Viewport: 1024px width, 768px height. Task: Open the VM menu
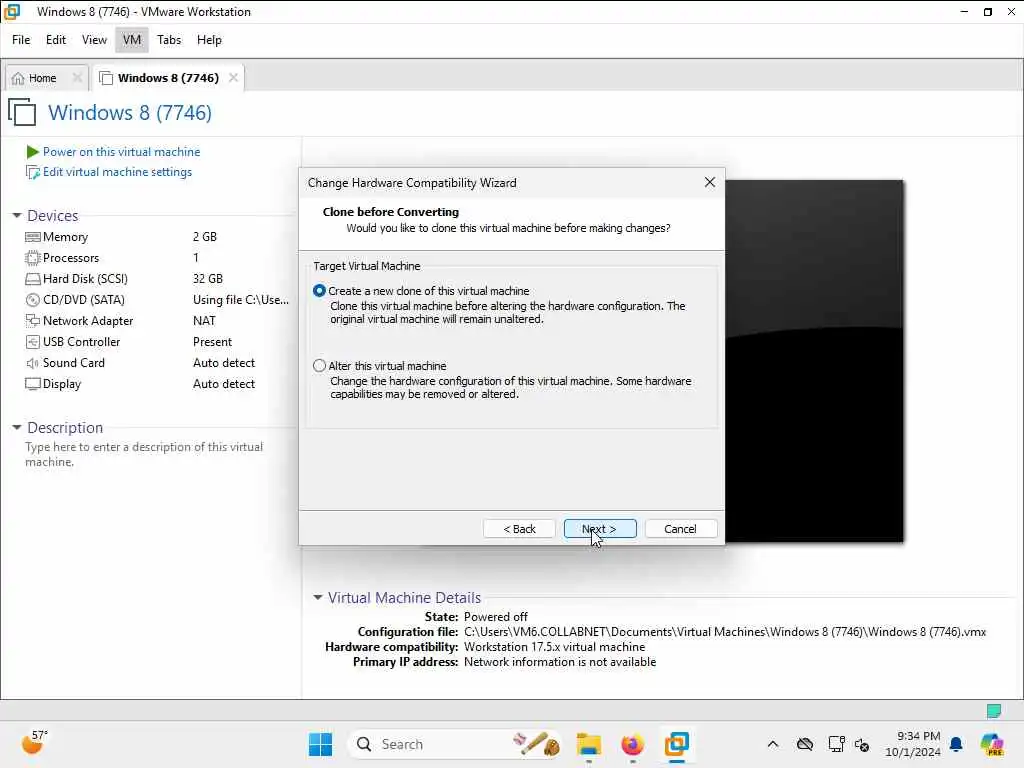pos(132,40)
